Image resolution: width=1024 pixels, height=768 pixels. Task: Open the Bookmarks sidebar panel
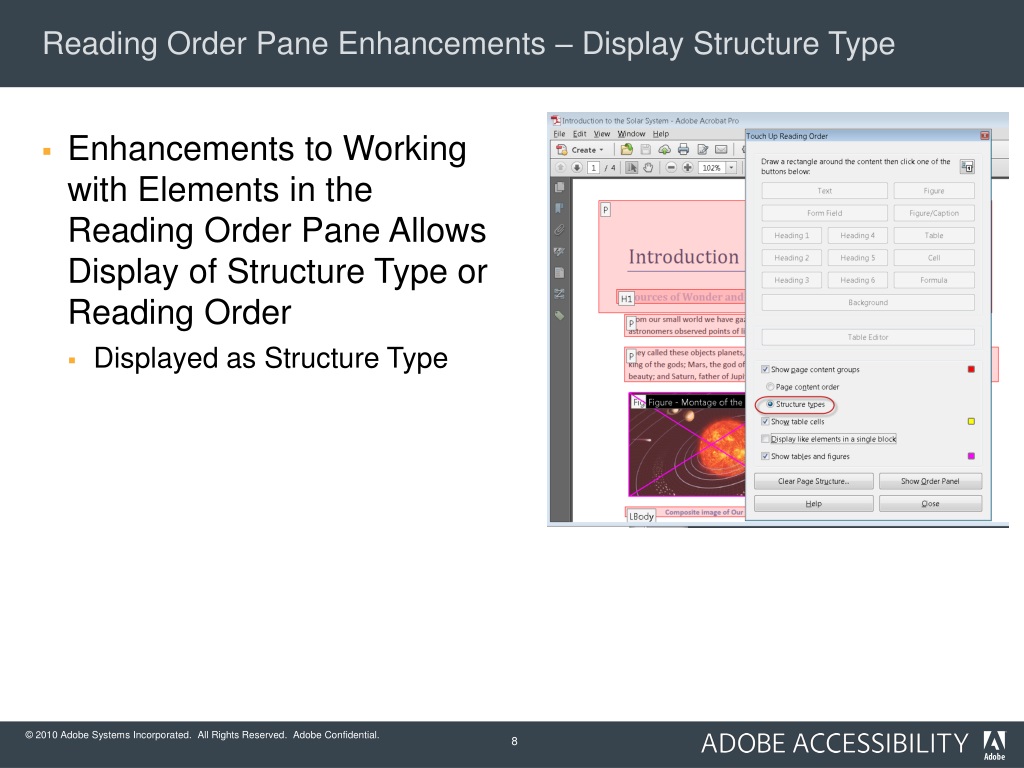tap(560, 208)
